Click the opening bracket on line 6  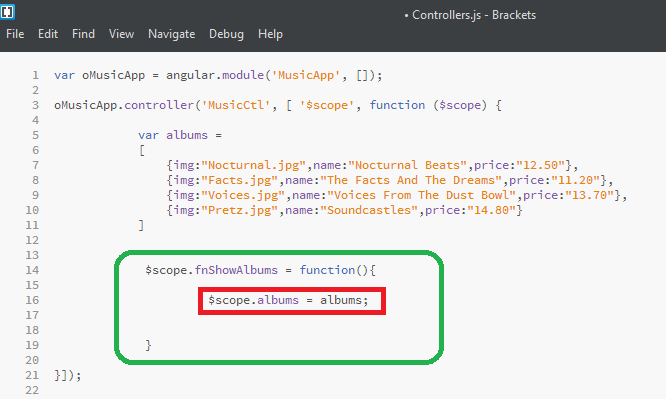[141, 150]
